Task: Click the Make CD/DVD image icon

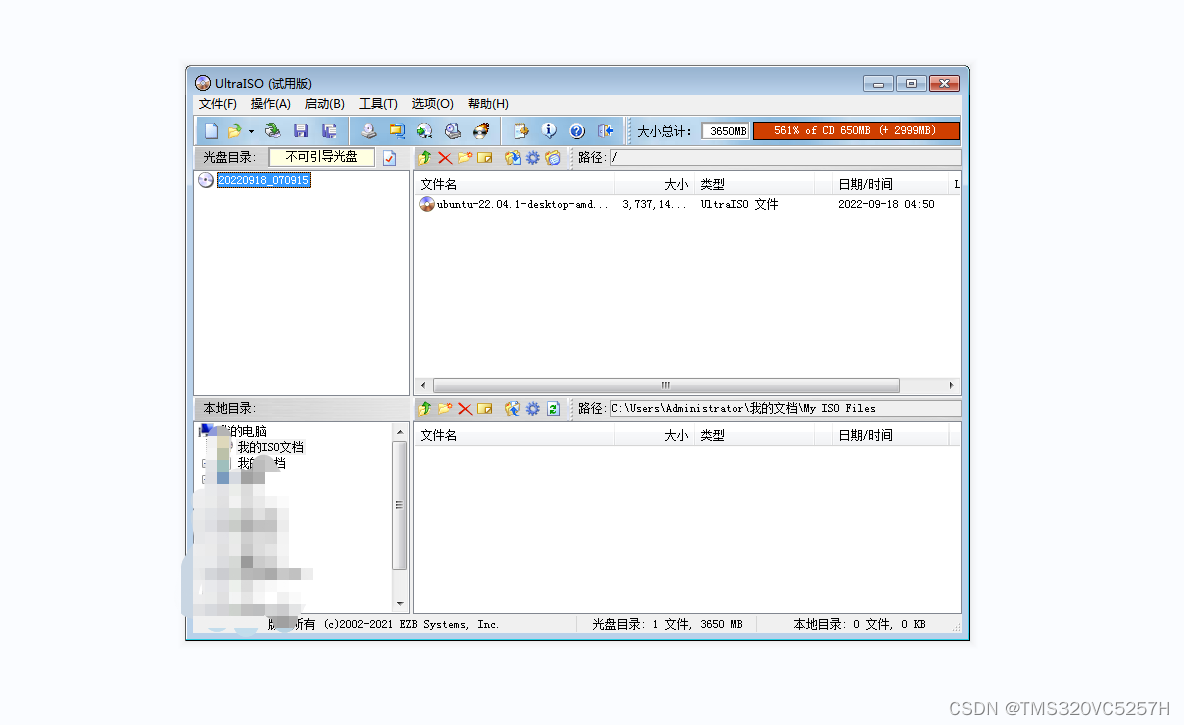Action: pyautogui.click(x=368, y=131)
